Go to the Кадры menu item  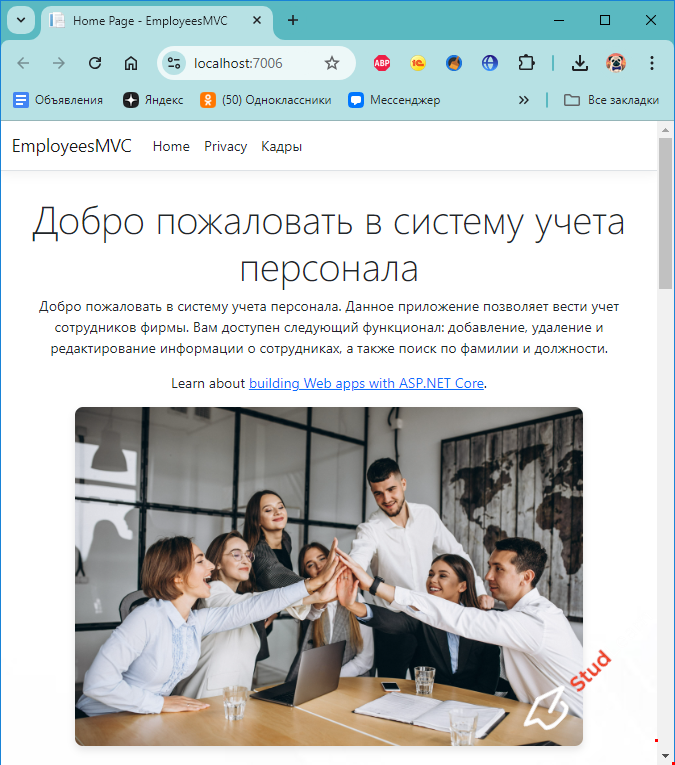281,146
